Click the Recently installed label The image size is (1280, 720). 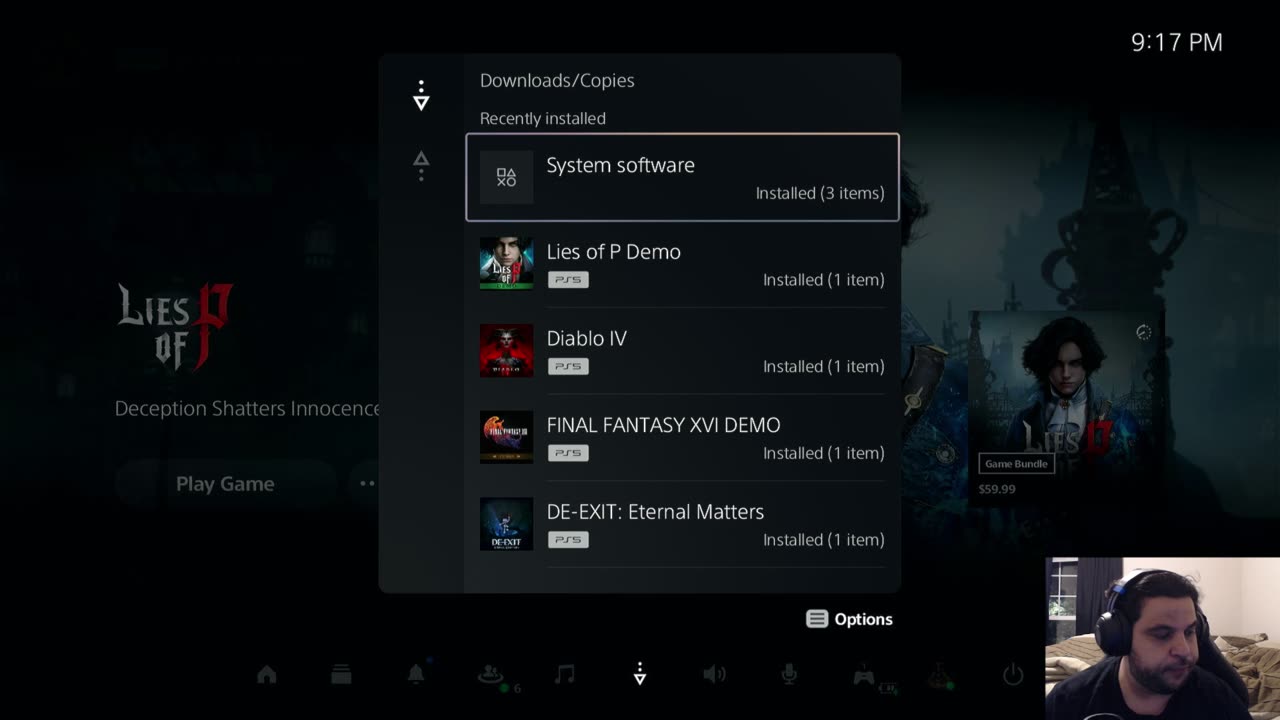pyautogui.click(x=543, y=118)
